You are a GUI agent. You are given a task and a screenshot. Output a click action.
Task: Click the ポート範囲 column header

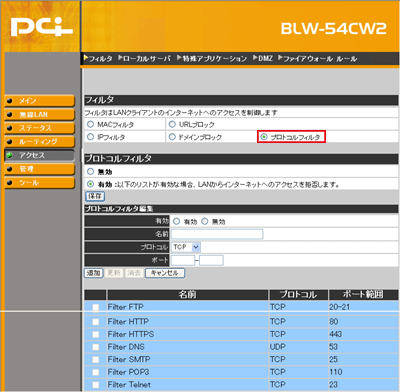[x=363, y=295]
